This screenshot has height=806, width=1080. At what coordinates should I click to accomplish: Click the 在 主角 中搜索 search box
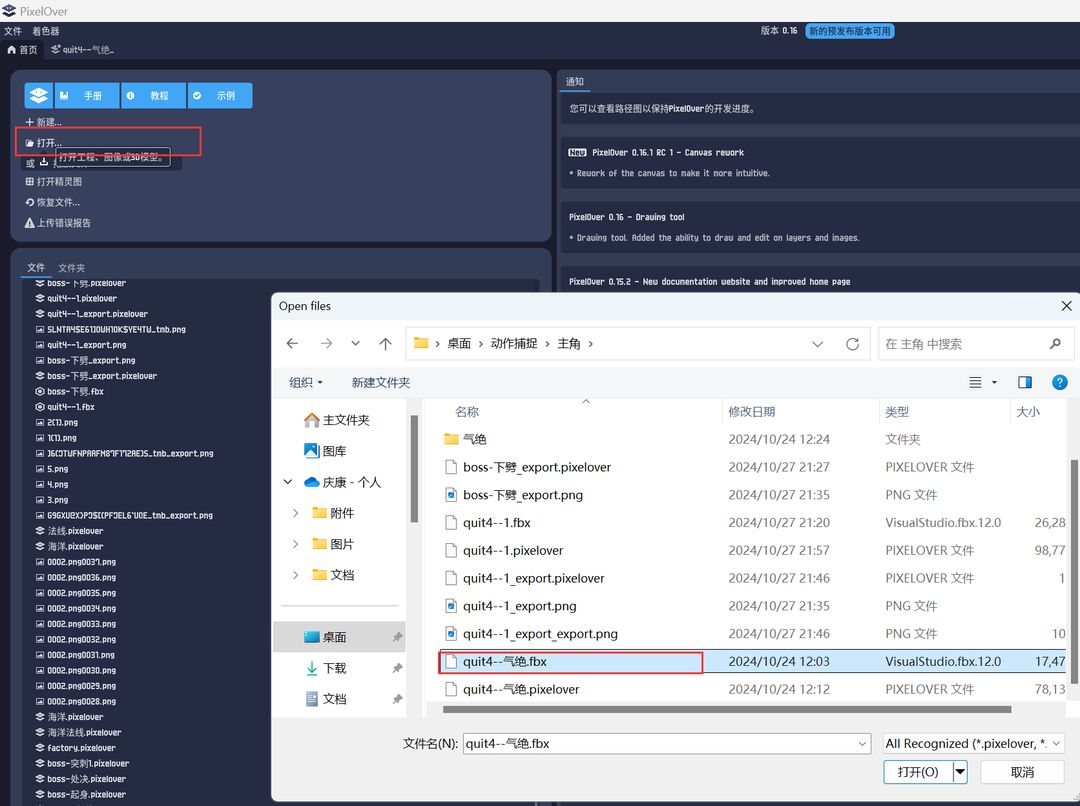click(975, 344)
